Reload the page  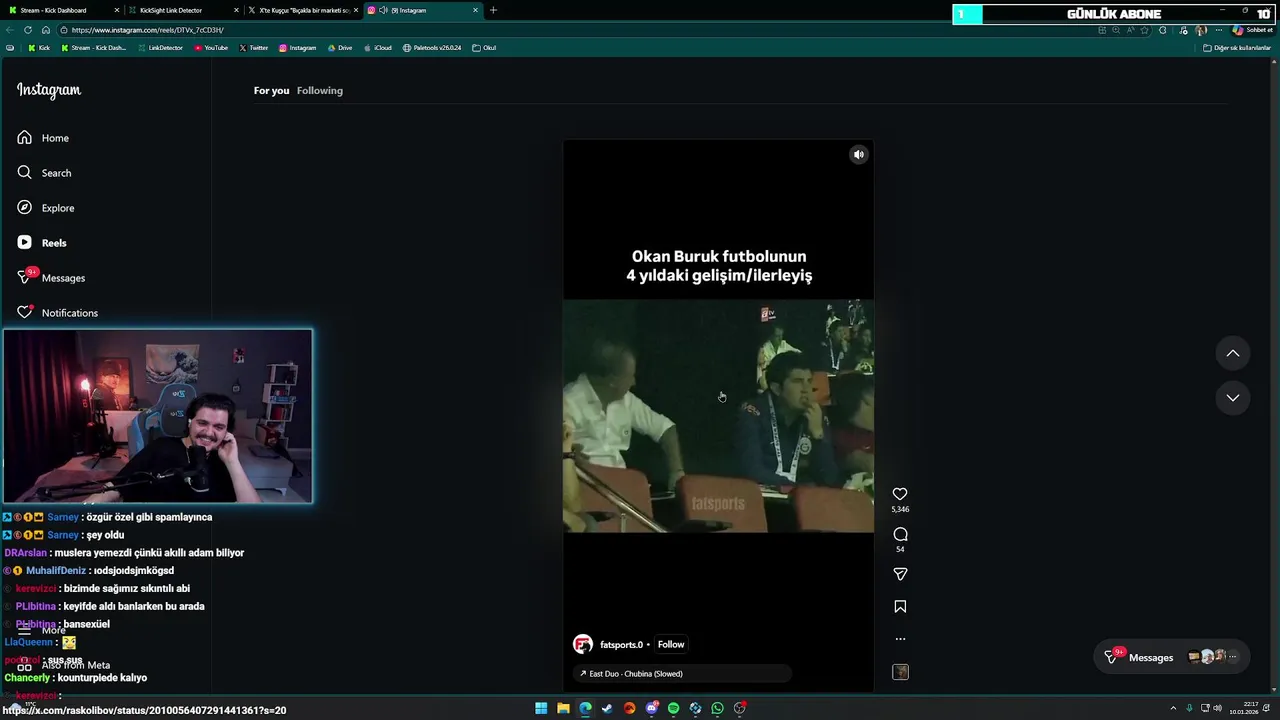click(27, 30)
